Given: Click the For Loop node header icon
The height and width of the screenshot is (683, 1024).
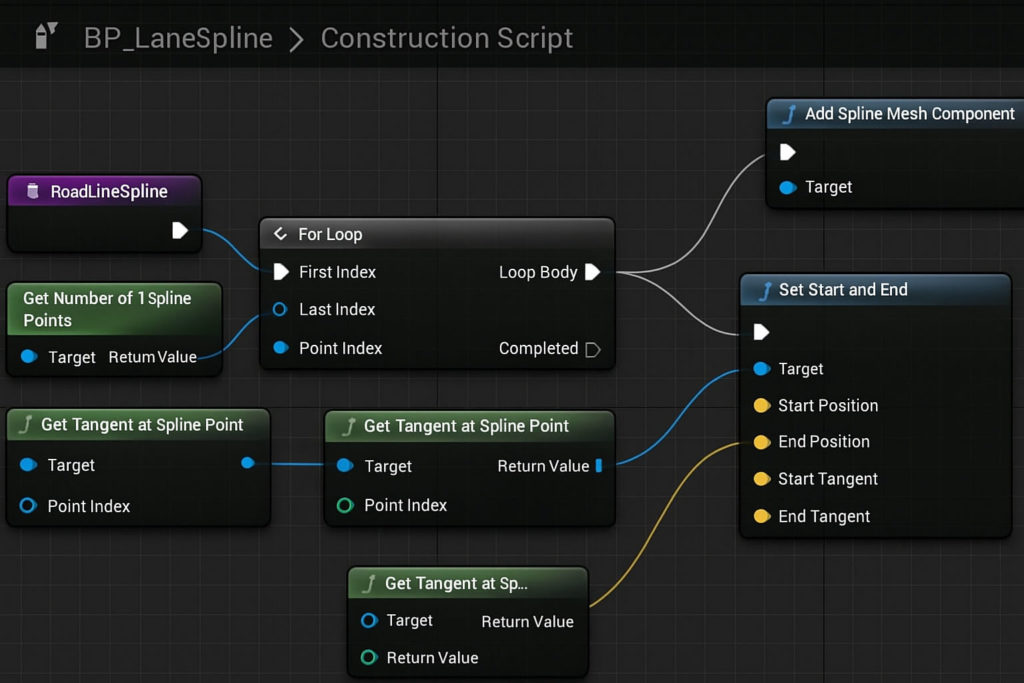Looking at the screenshot, I should point(280,234).
